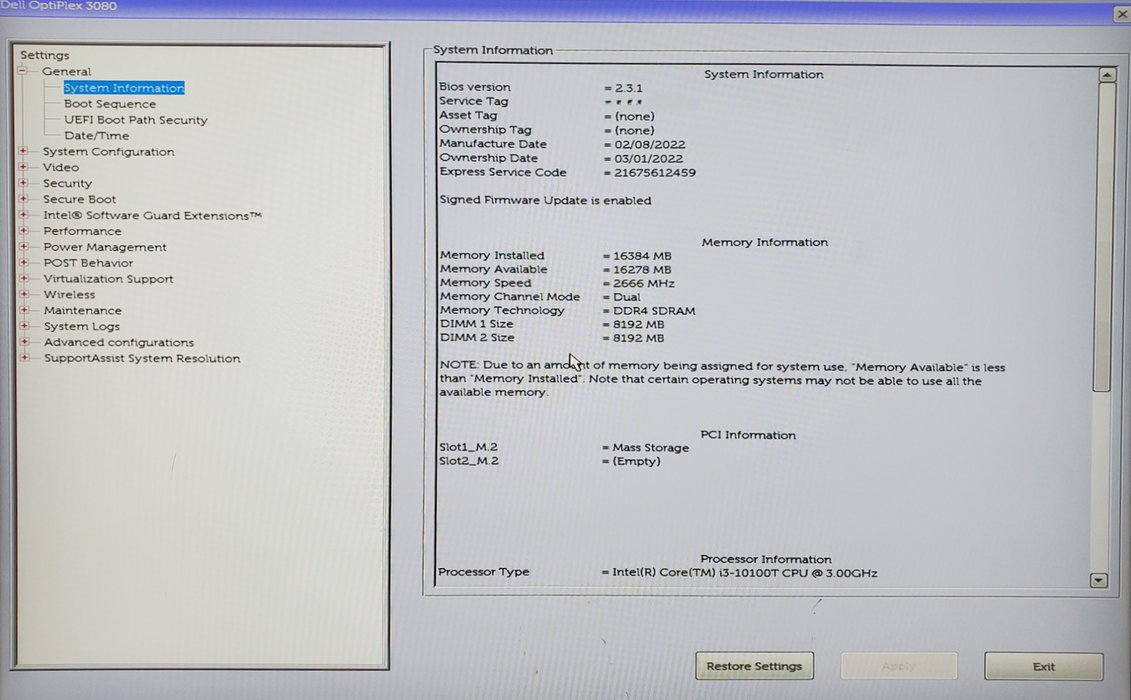Click Memory Channel Mode value Dual
This screenshot has width=1131, height=700.
click(x=626, y=297)
